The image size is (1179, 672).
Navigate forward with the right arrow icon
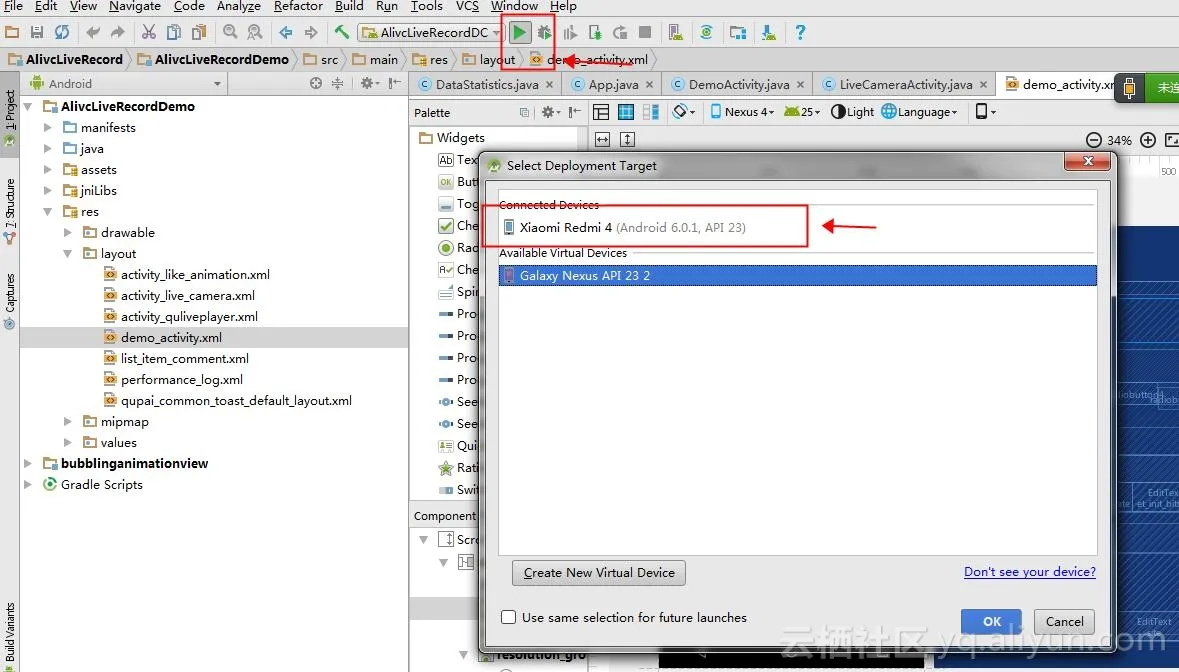311,32
